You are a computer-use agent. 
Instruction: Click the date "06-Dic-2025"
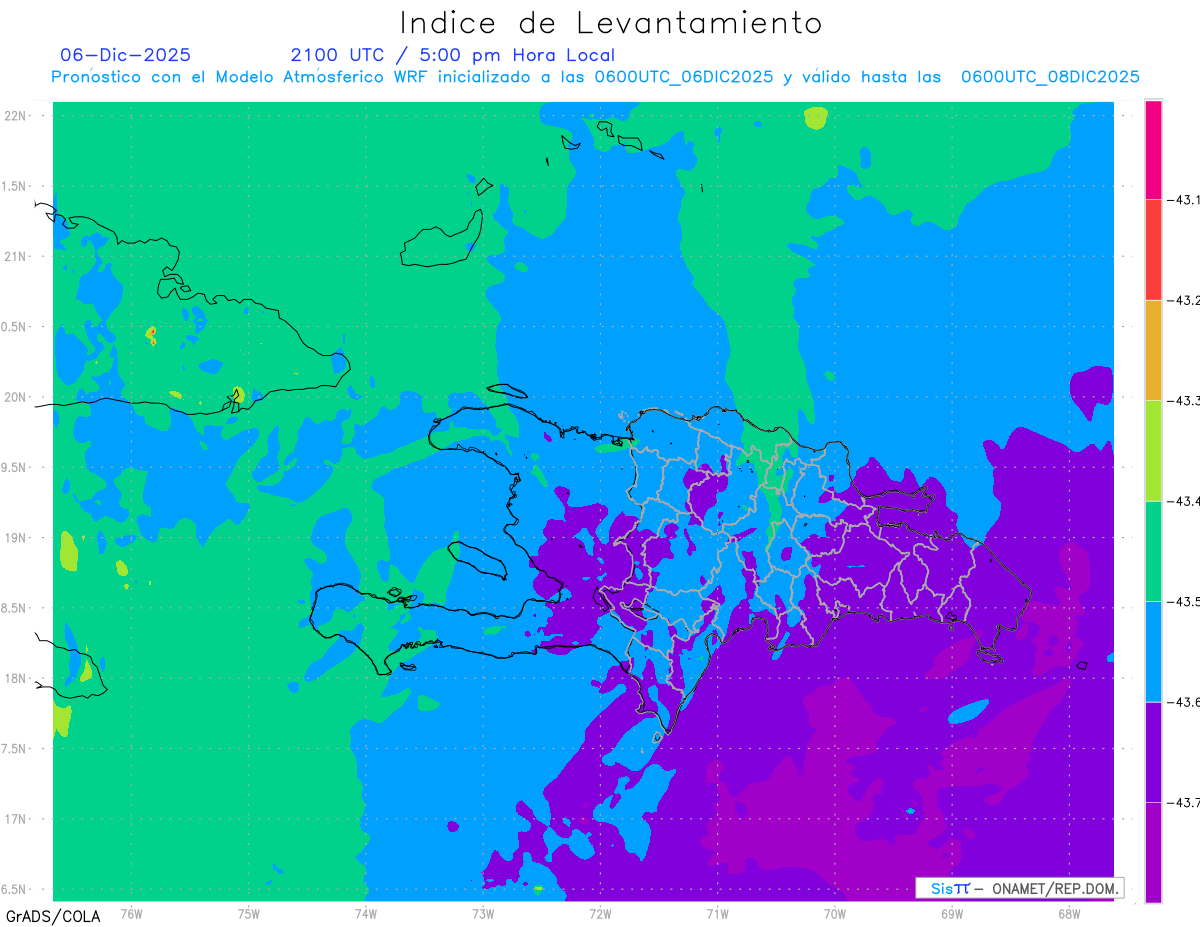pyautogui.click(x=125, y=55)
